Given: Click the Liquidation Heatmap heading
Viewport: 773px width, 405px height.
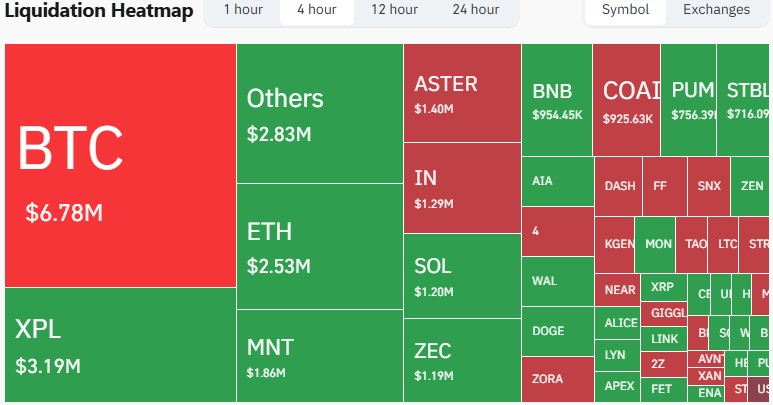Looking at the screenshot, I should (x=98, y=10).
